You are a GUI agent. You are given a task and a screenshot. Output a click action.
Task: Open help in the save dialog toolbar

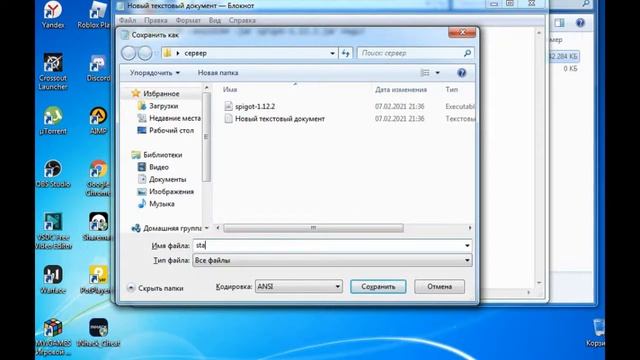click(x=461, y=73)
